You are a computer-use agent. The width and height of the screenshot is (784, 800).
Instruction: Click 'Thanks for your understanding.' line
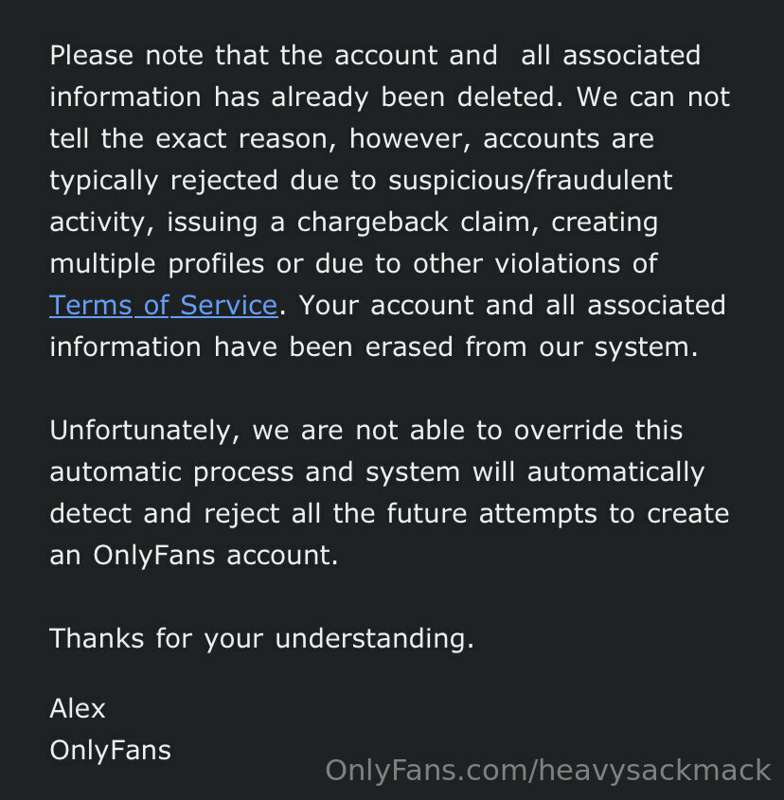click(262, 638)
